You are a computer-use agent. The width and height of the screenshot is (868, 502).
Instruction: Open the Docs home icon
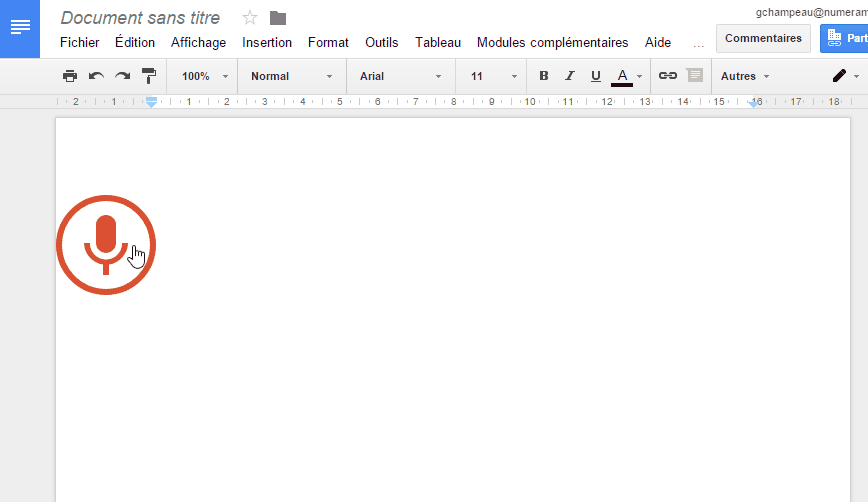tap(20, 28)
